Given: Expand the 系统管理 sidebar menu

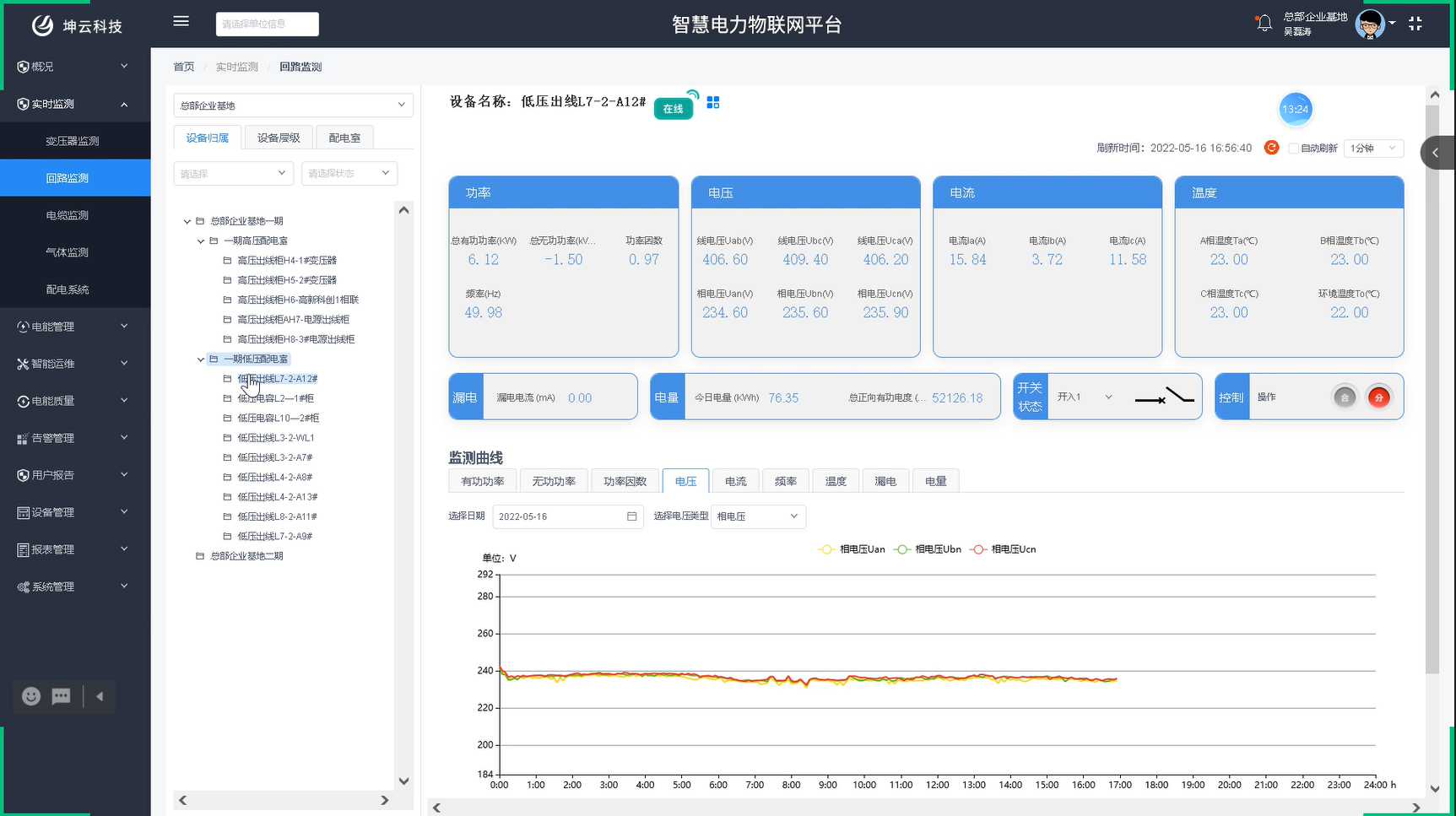Looking at the screenshot, I should [x=75, y=586].
